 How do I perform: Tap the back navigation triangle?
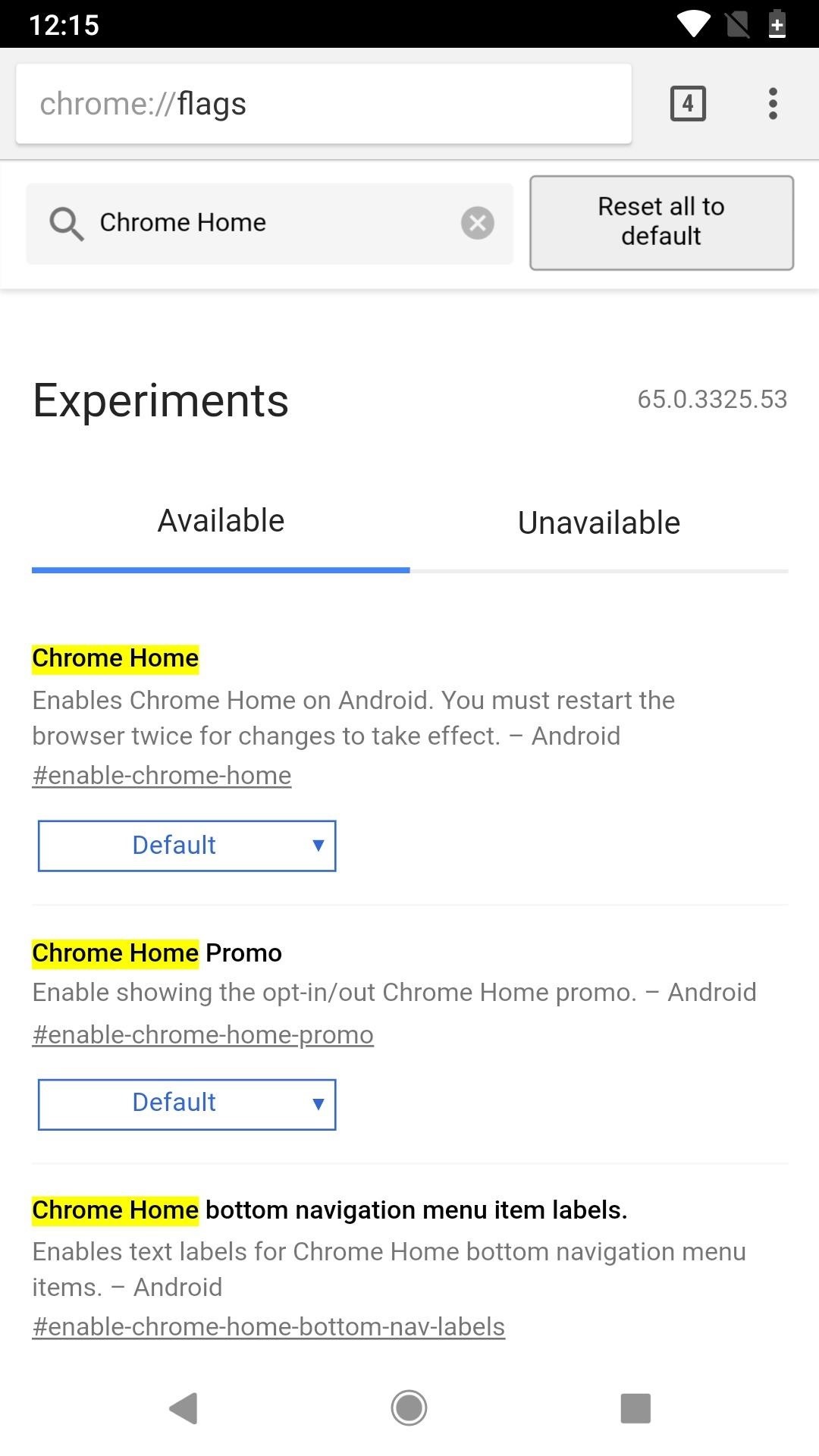[x=182, y=1408]
